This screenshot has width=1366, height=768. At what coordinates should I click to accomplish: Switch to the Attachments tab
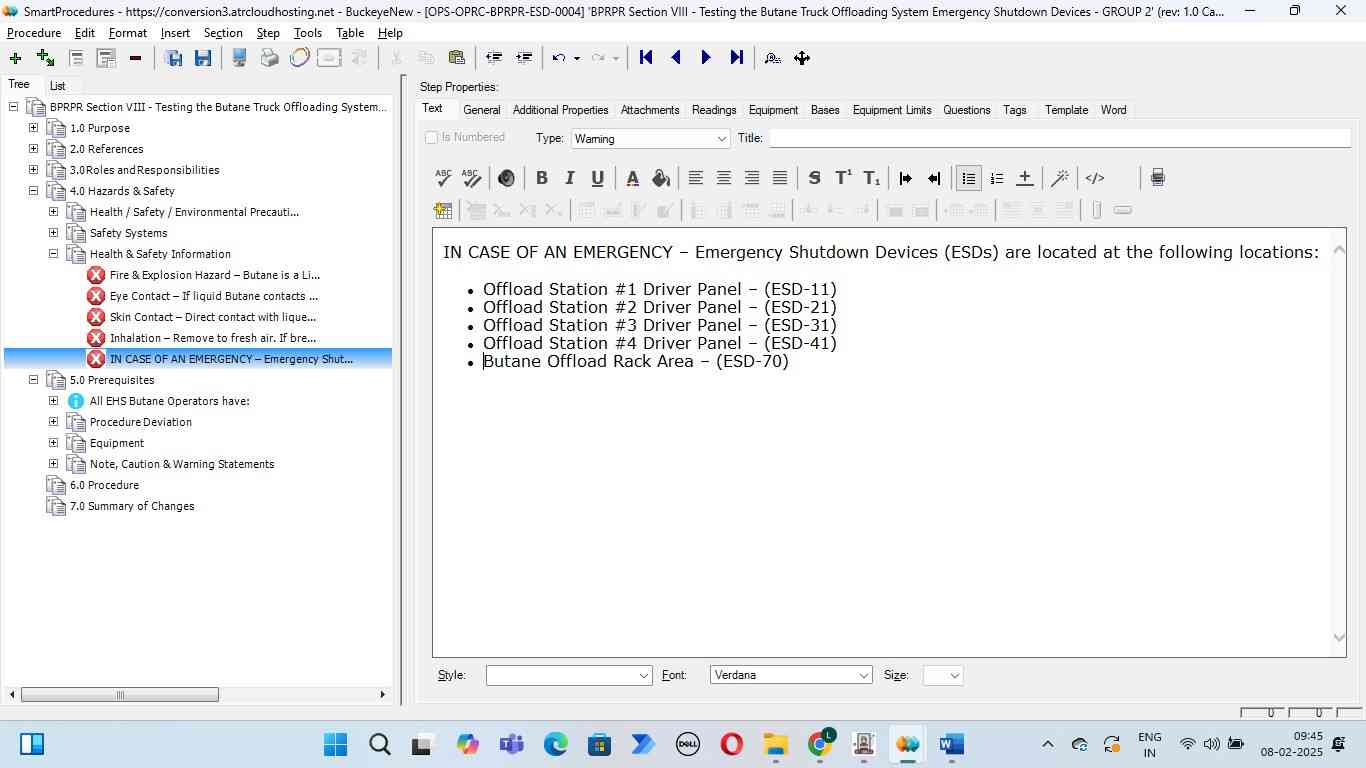650,110
